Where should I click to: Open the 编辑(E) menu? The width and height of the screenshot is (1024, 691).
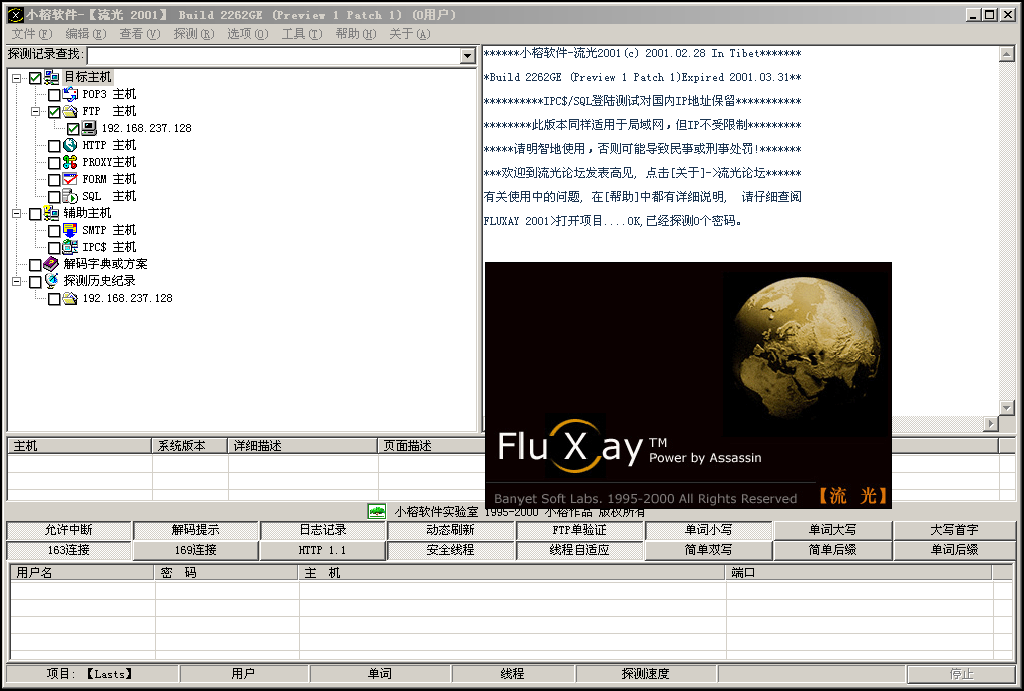pyautogui.click(x=86, y=34)
